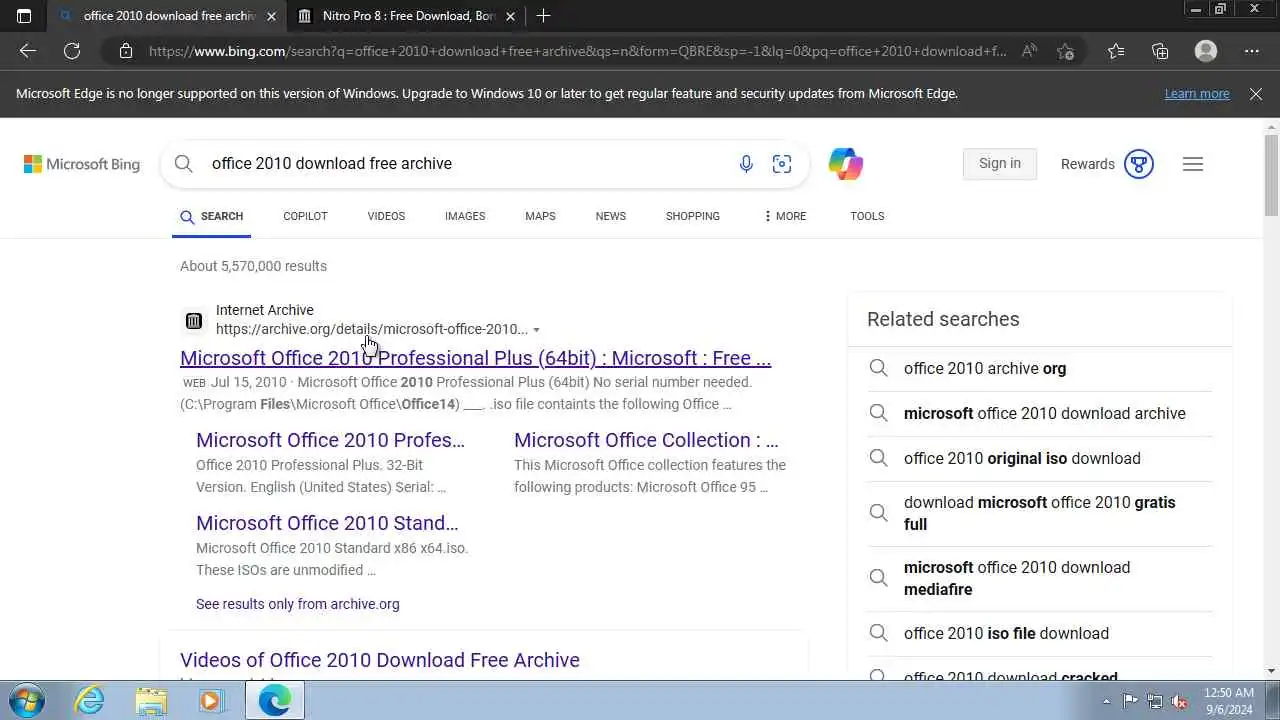Open the Bing hamburger menu
The width and height of the screenshot is (1280, 720).
[1193, 164]
